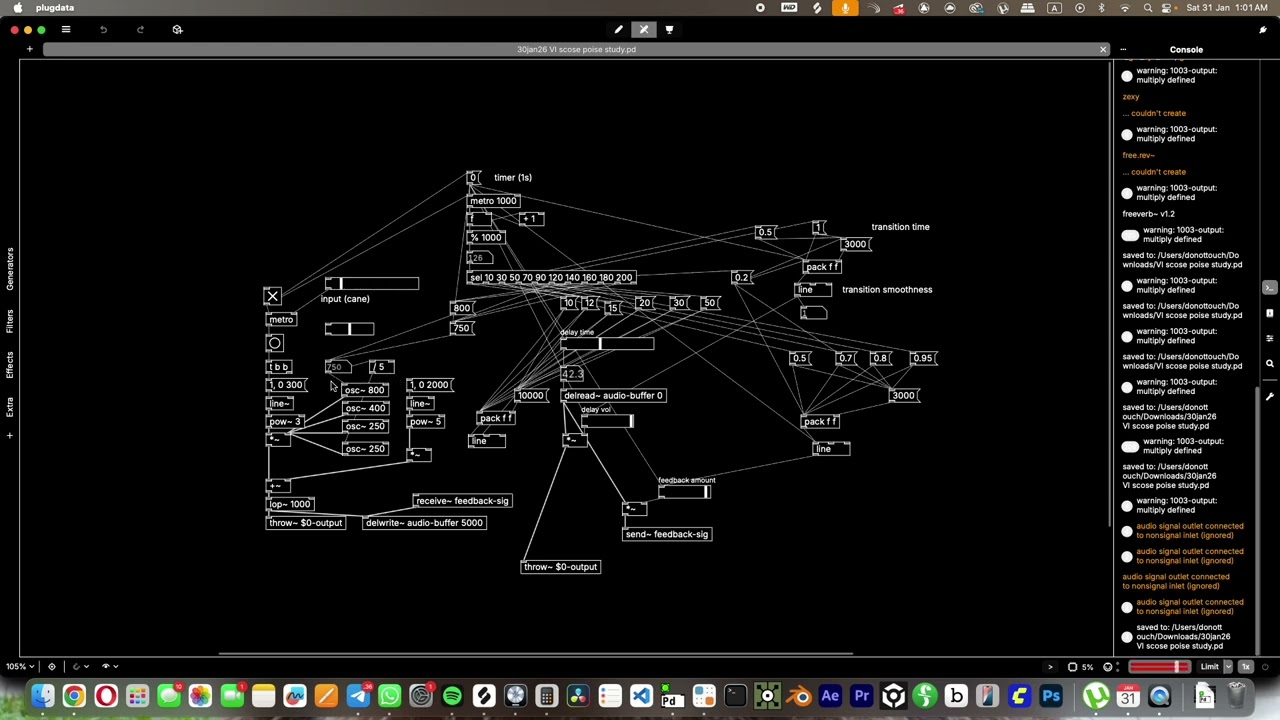The image size is (1280, 720).
Task: Open the sidebar pin icon at top right
Action: coord(1263,29)
